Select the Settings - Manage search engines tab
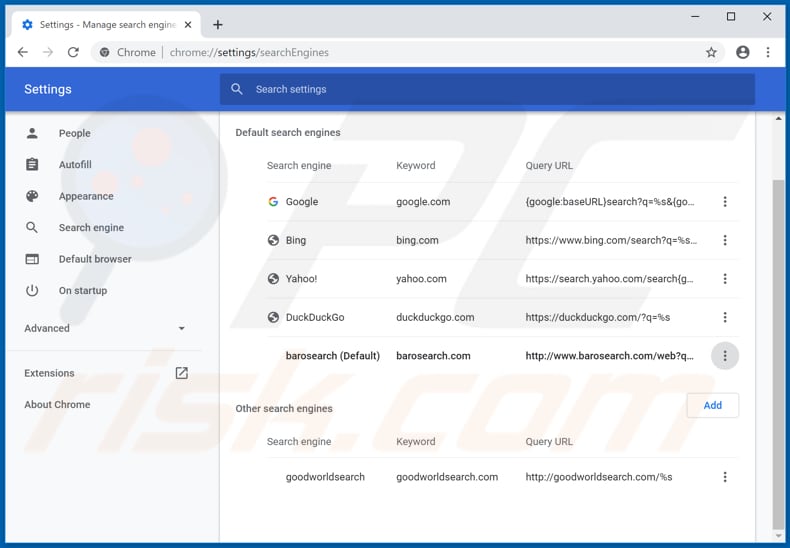The height and width of the screenshot is (548, 790). 107,25
